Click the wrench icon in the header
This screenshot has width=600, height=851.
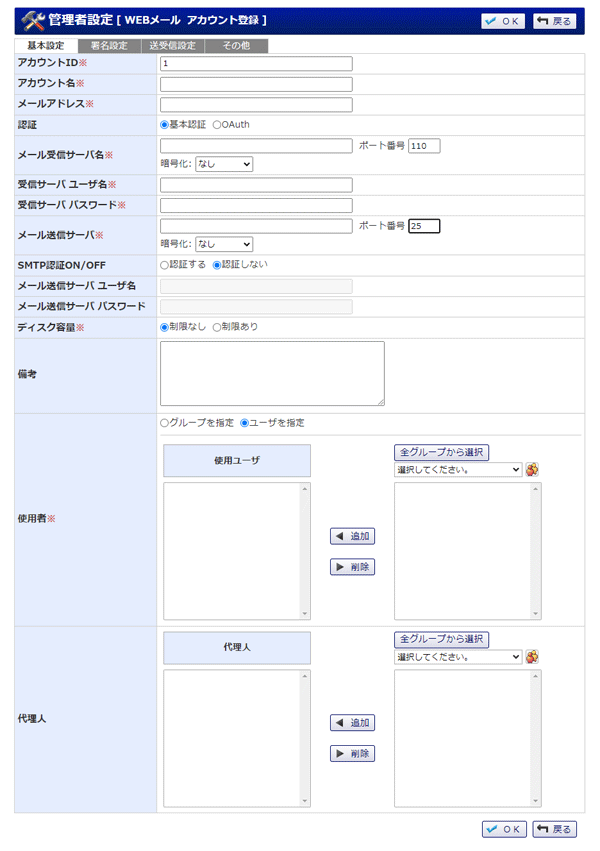tap(33, 21)
